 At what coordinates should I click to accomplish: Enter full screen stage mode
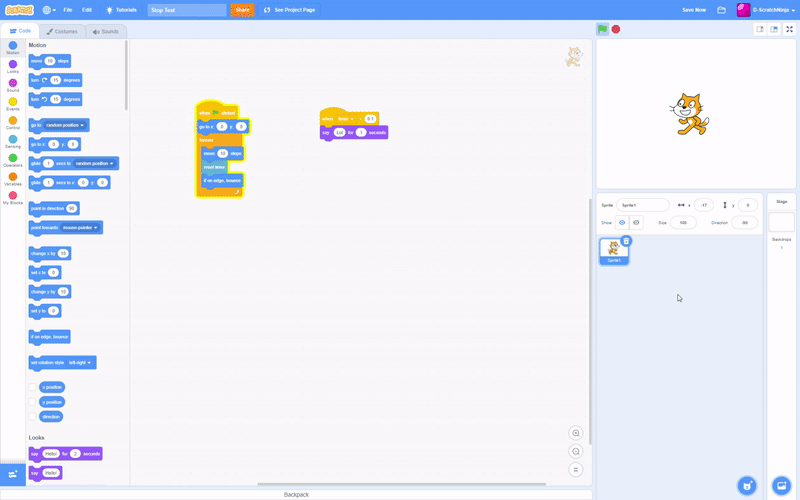[x=789, y=29]
